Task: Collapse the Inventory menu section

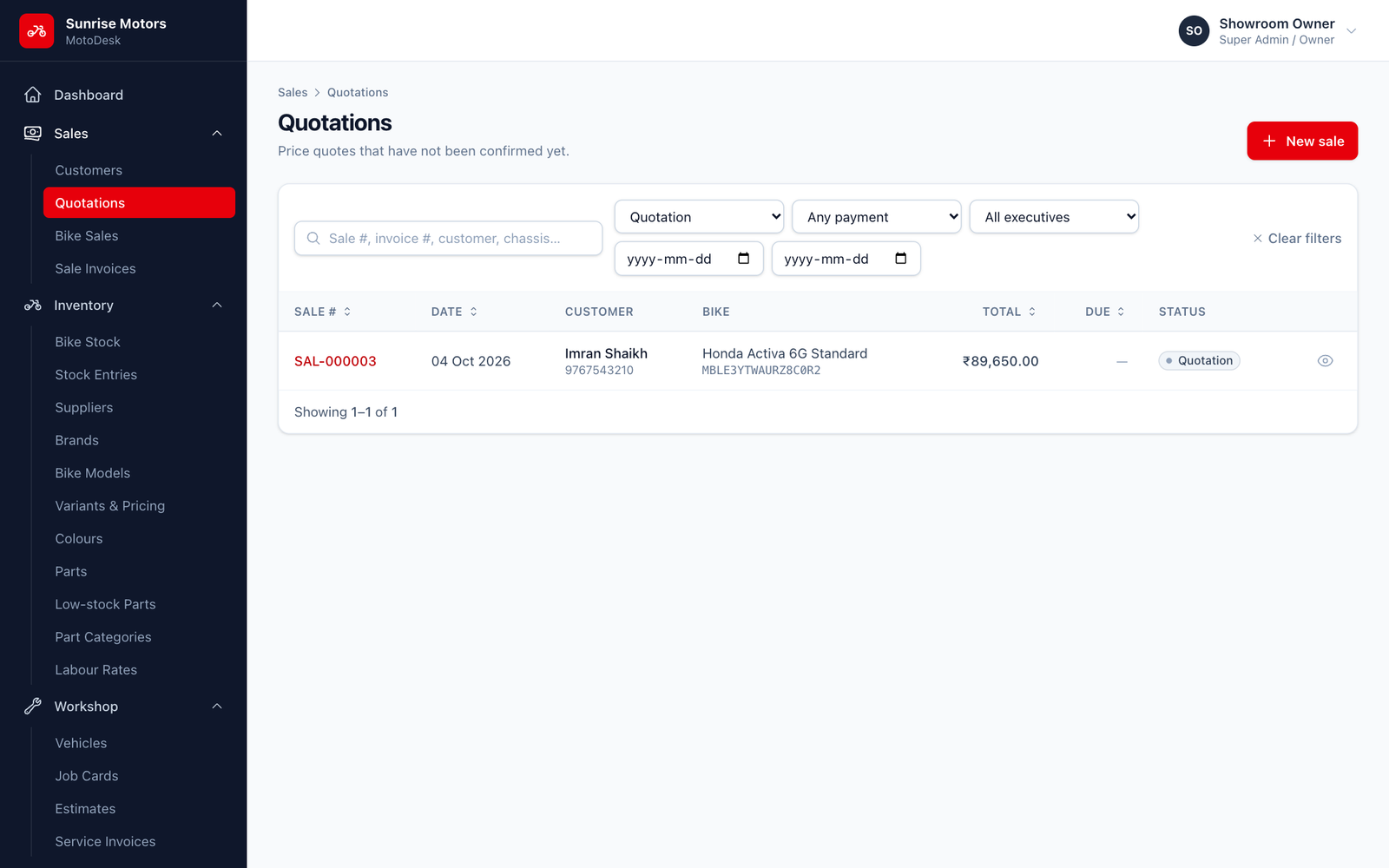Action: point(217,306)
